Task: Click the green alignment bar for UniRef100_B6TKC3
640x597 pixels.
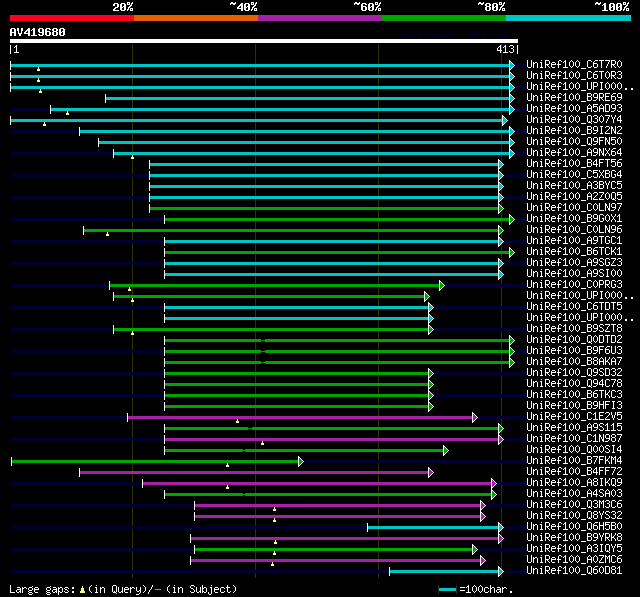Action: (x=298, y=395)
